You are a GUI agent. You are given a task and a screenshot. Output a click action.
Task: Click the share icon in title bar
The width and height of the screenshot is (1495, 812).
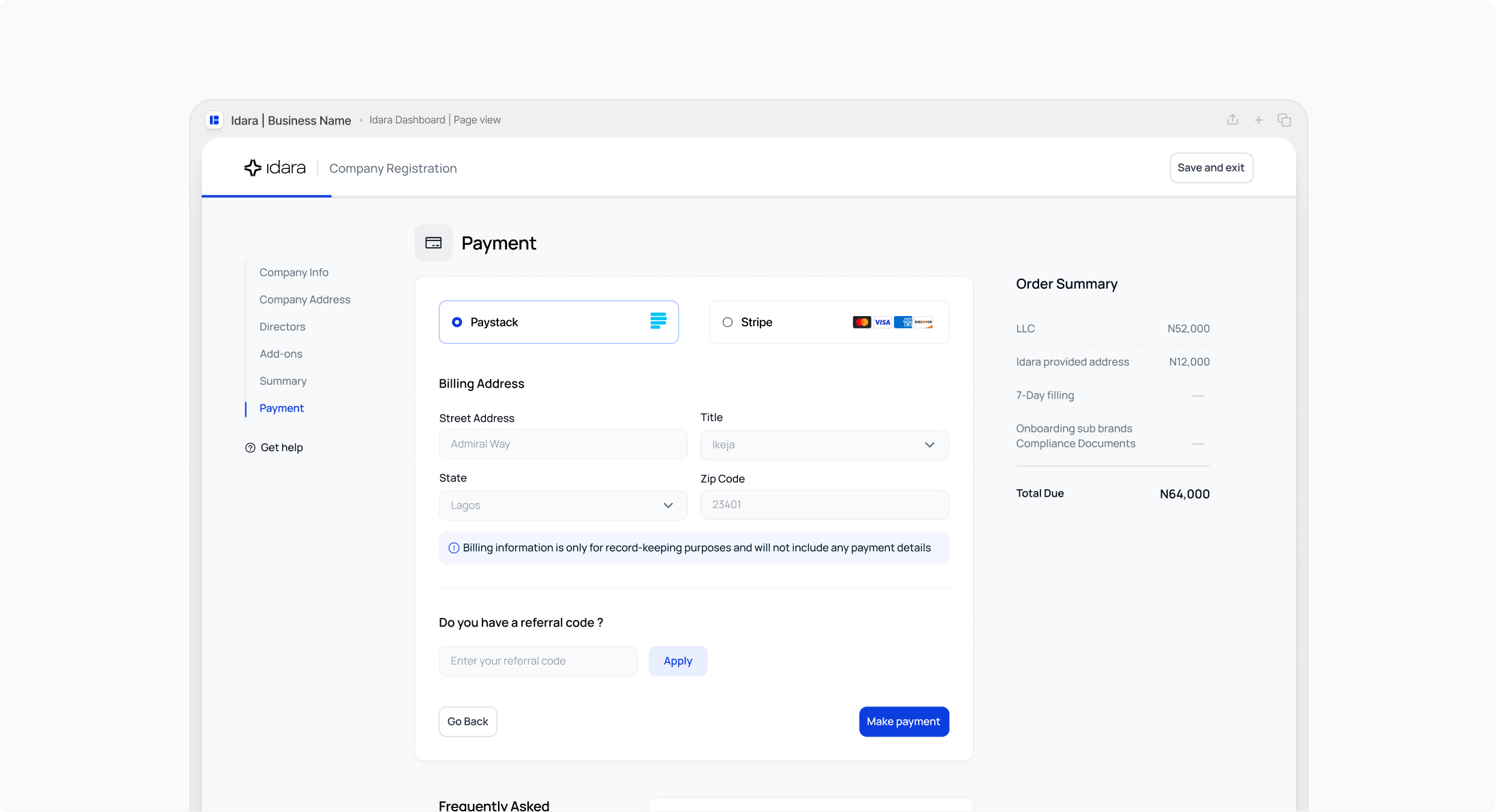[x=1233, y=120]
